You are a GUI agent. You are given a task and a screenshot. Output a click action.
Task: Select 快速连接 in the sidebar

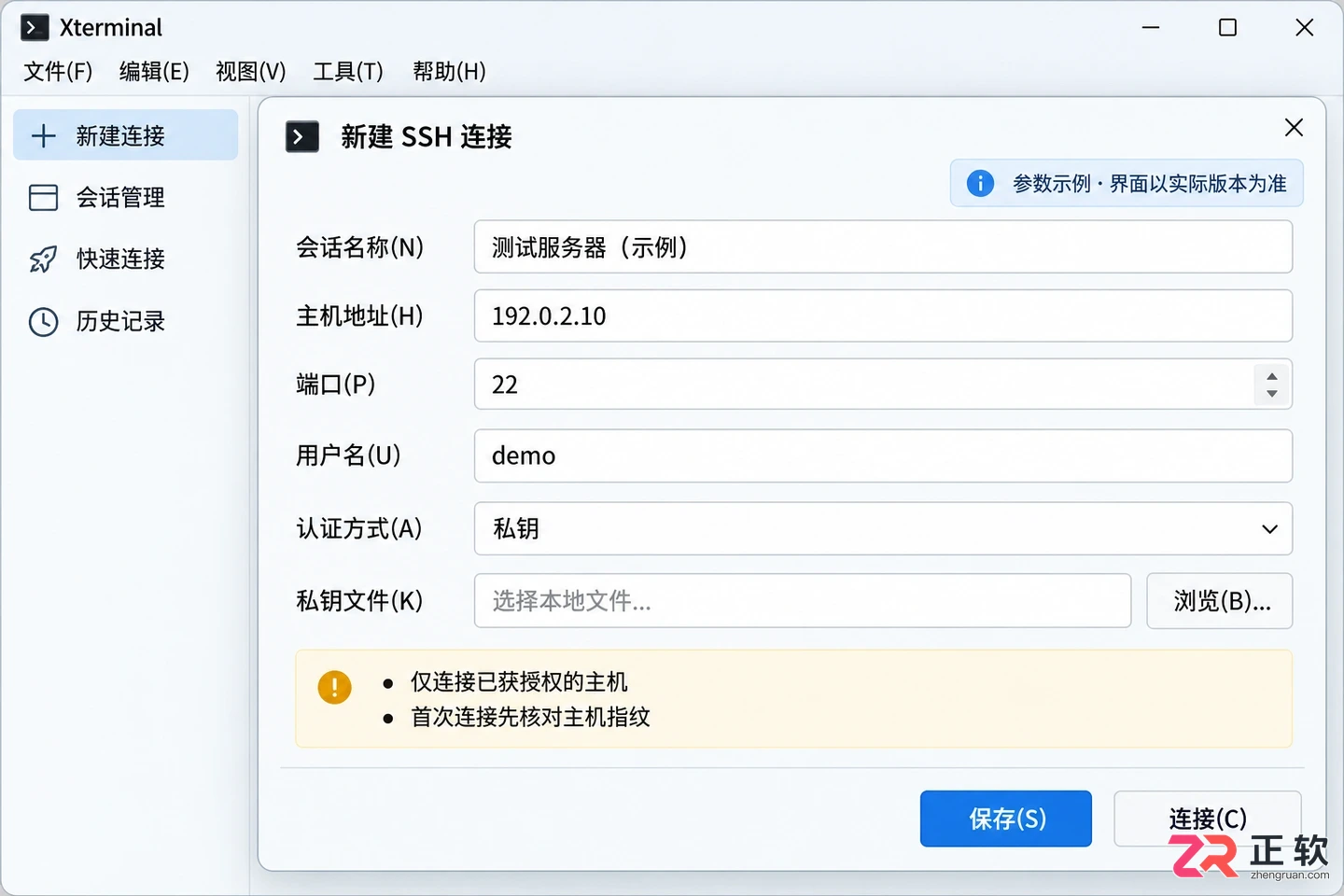coord(126,259)
